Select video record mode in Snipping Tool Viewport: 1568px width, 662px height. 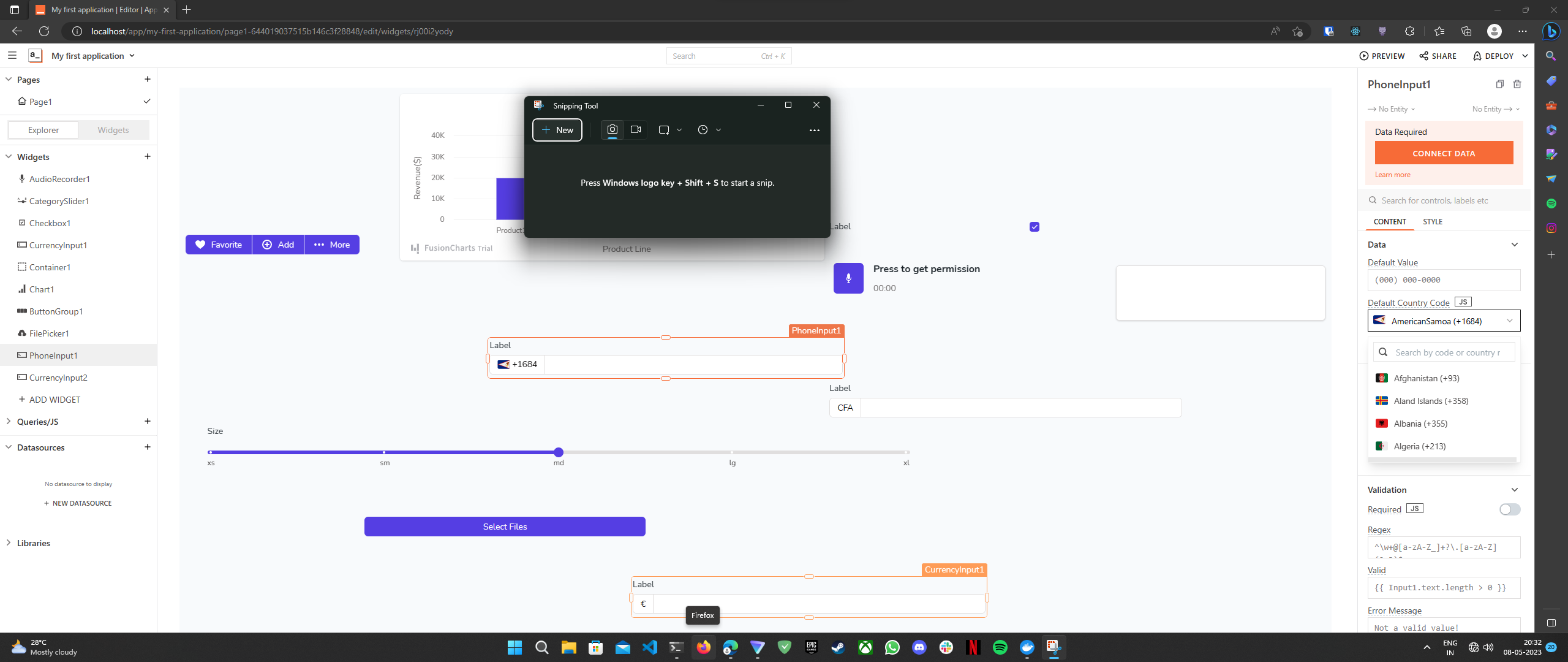point(636,129)
